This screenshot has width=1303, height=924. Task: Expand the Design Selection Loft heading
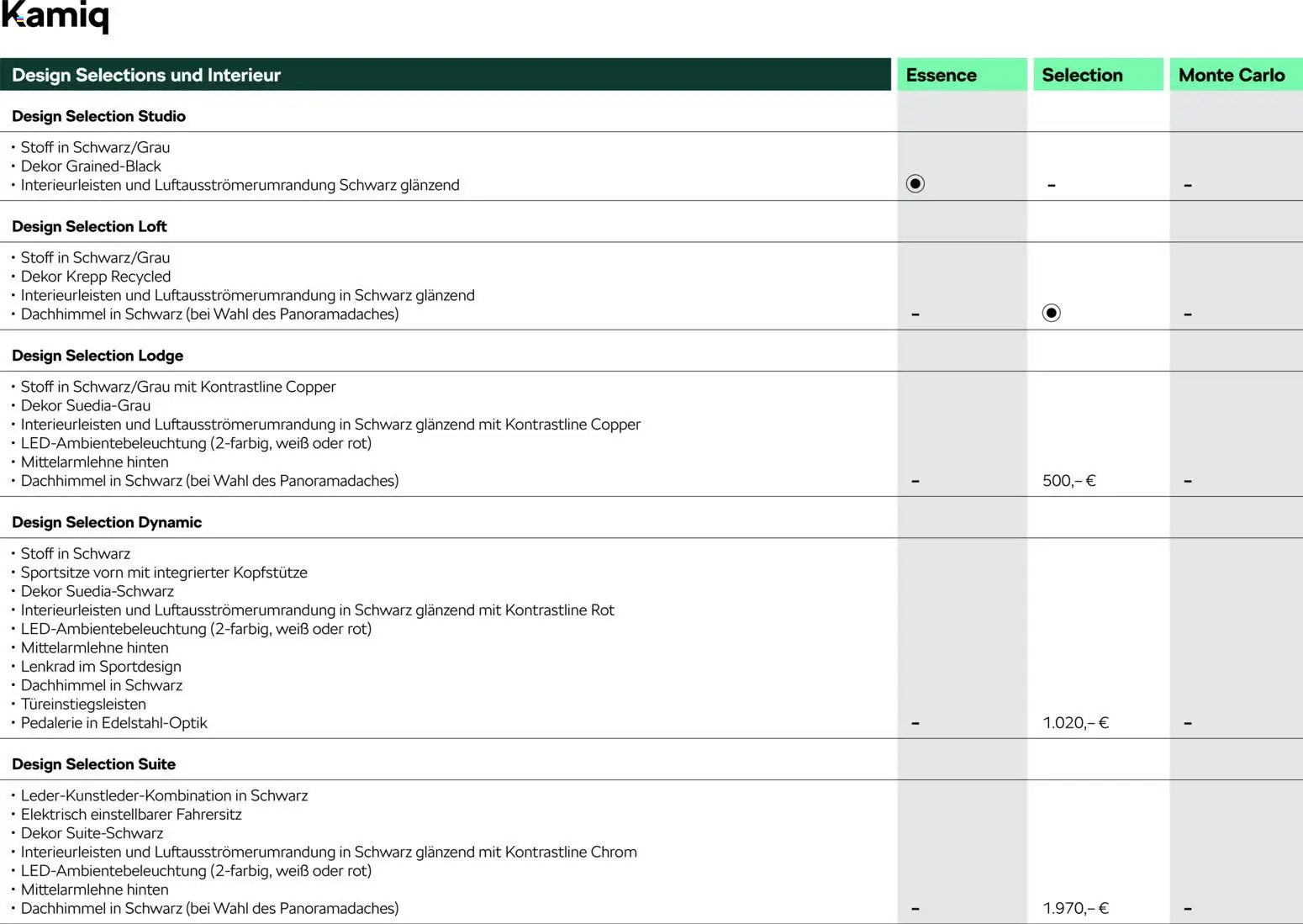tap(89, 226)
